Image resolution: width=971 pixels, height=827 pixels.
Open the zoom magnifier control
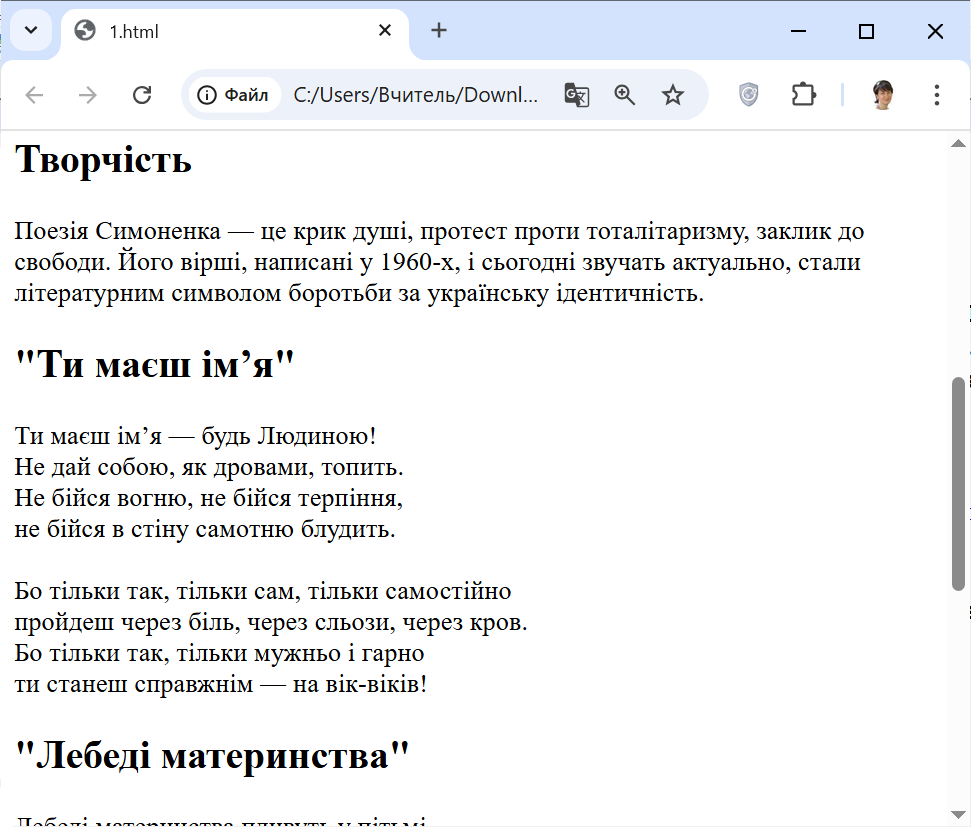tap(625, 95)
